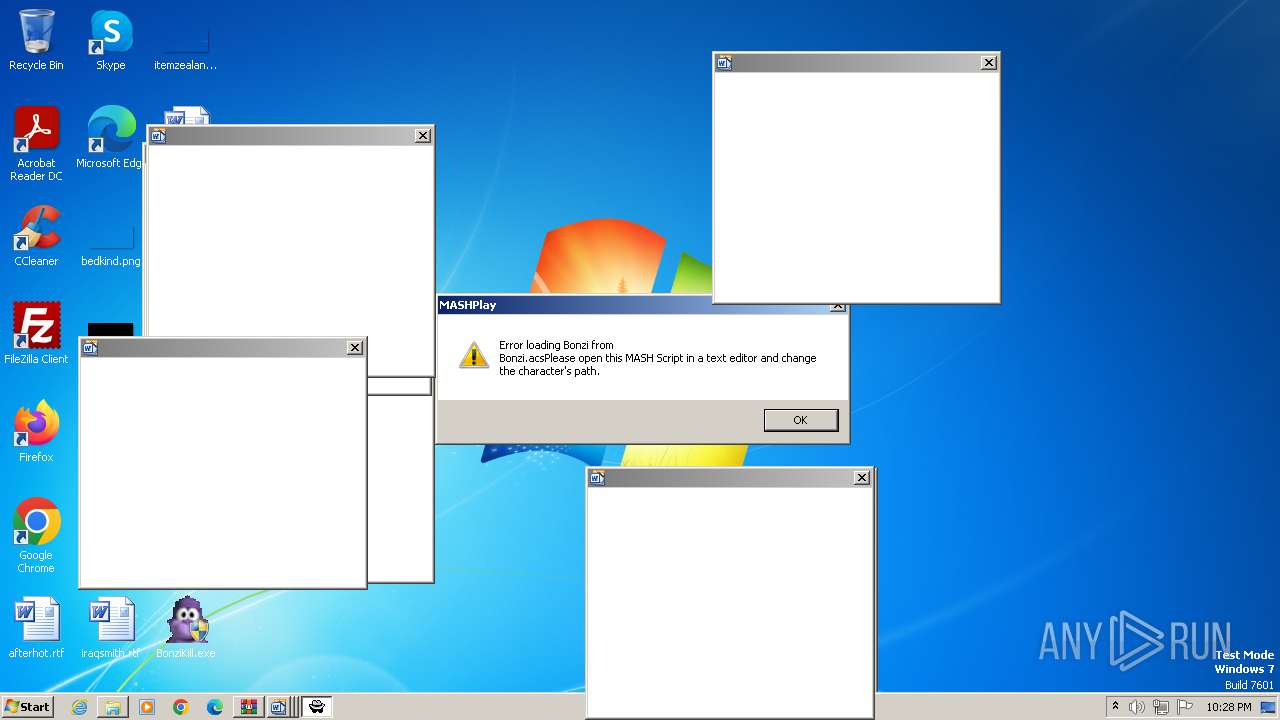Open Edge from the taskbar
Viewport: 1280px width, 720px height.
(215, 707)
